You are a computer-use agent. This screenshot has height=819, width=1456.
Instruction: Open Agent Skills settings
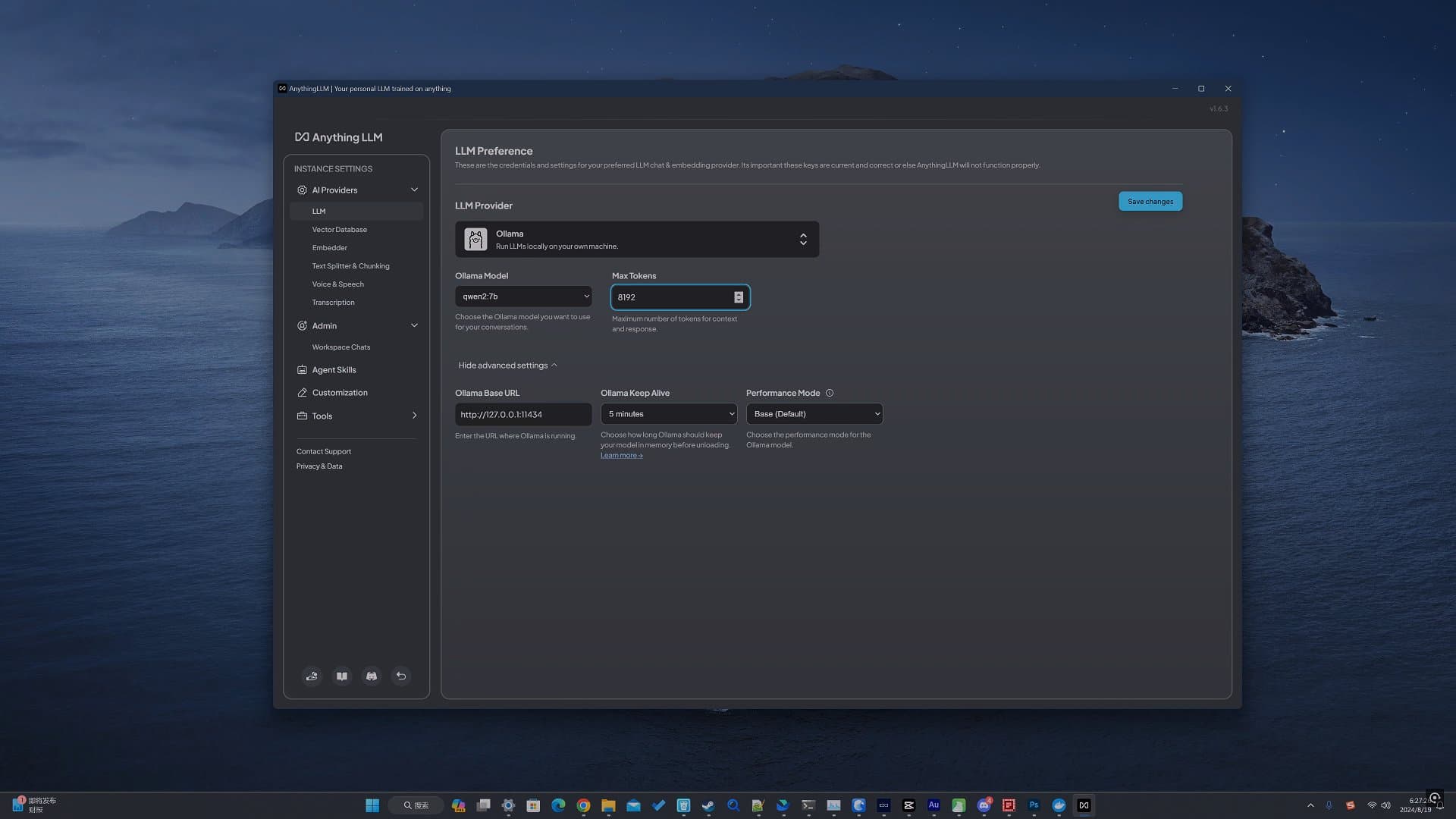[x=334, y=370]
